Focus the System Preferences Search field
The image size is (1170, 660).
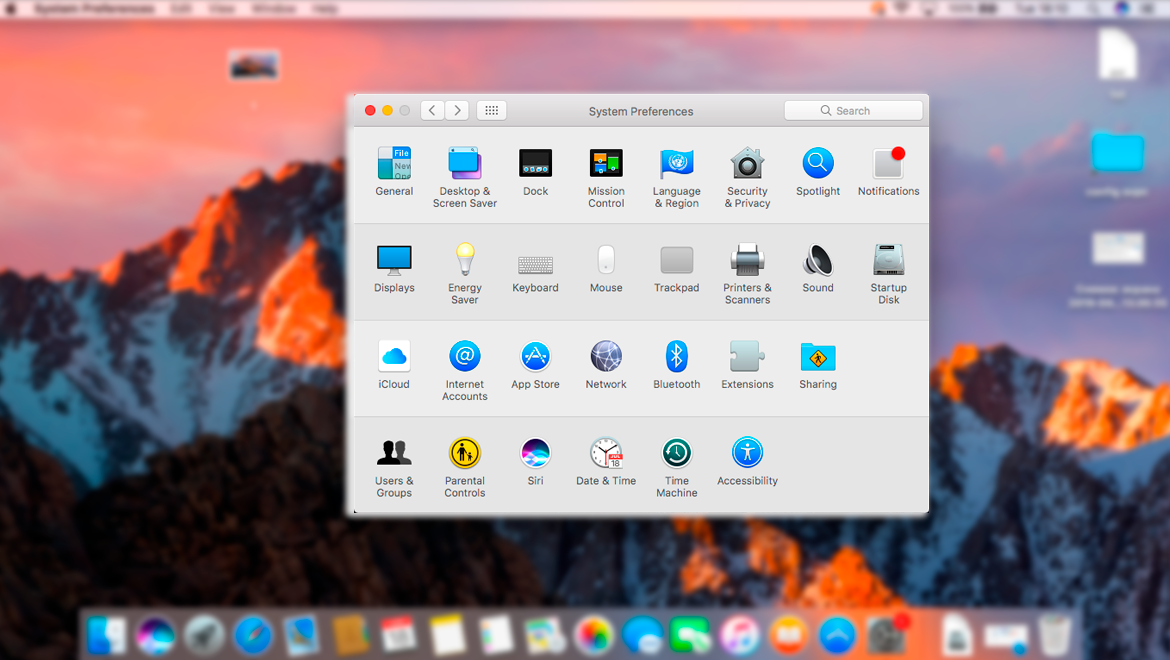click(x=853, y=110)
